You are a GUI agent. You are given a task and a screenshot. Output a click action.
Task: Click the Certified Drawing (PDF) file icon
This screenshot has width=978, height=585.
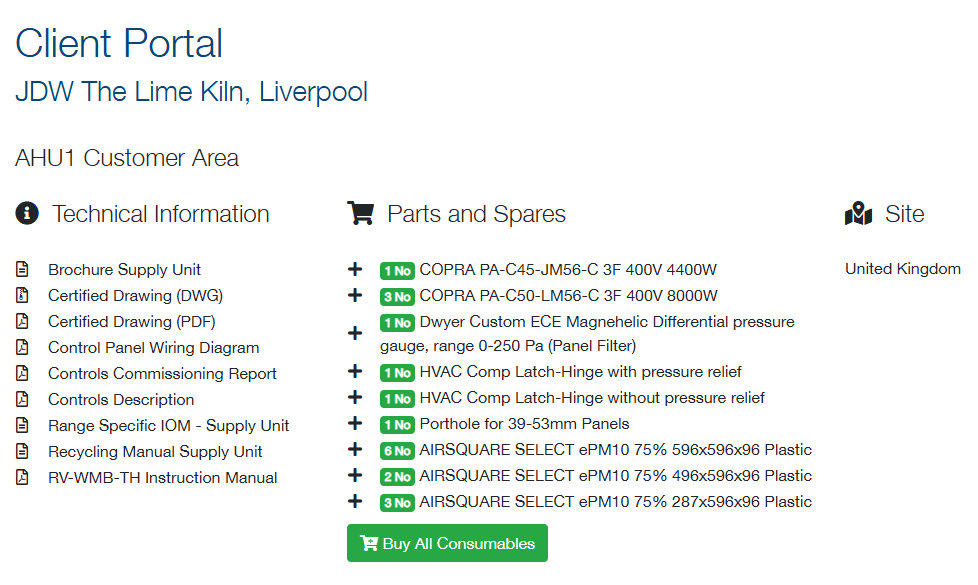(x=22, y=322)
